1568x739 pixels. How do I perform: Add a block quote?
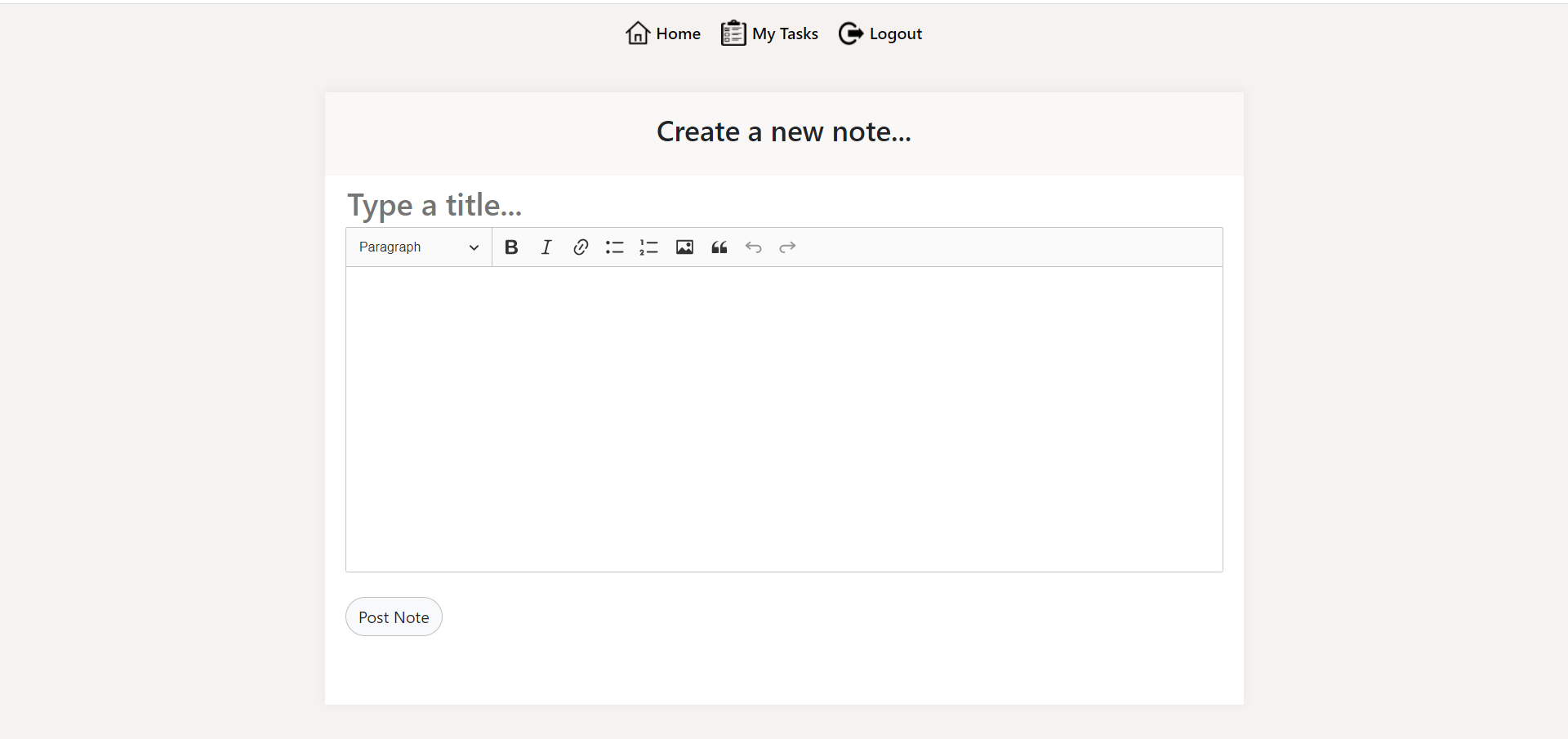[x=719, y=247]
